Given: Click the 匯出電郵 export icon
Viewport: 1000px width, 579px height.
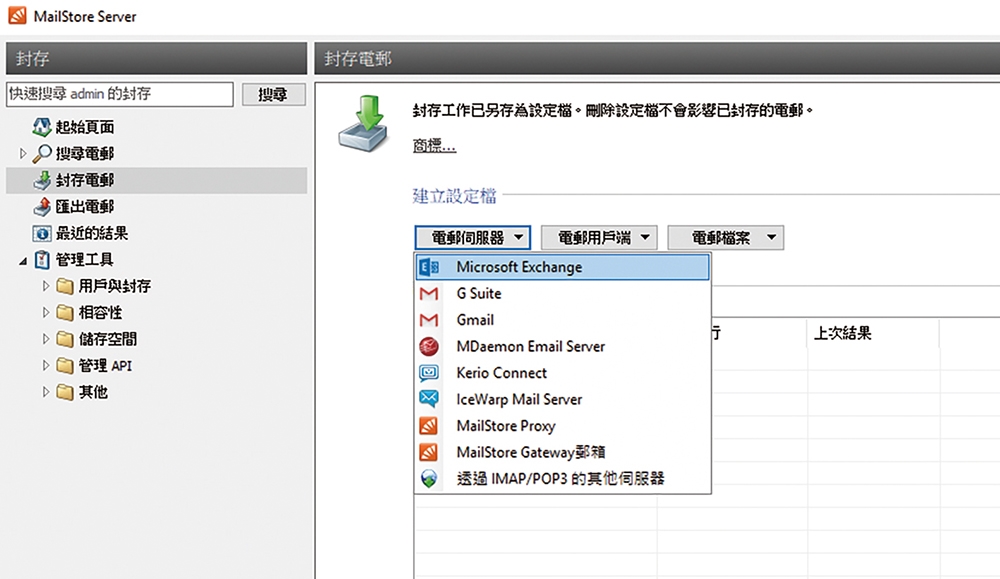Looking at the screenshot, I should click(42, 207).
